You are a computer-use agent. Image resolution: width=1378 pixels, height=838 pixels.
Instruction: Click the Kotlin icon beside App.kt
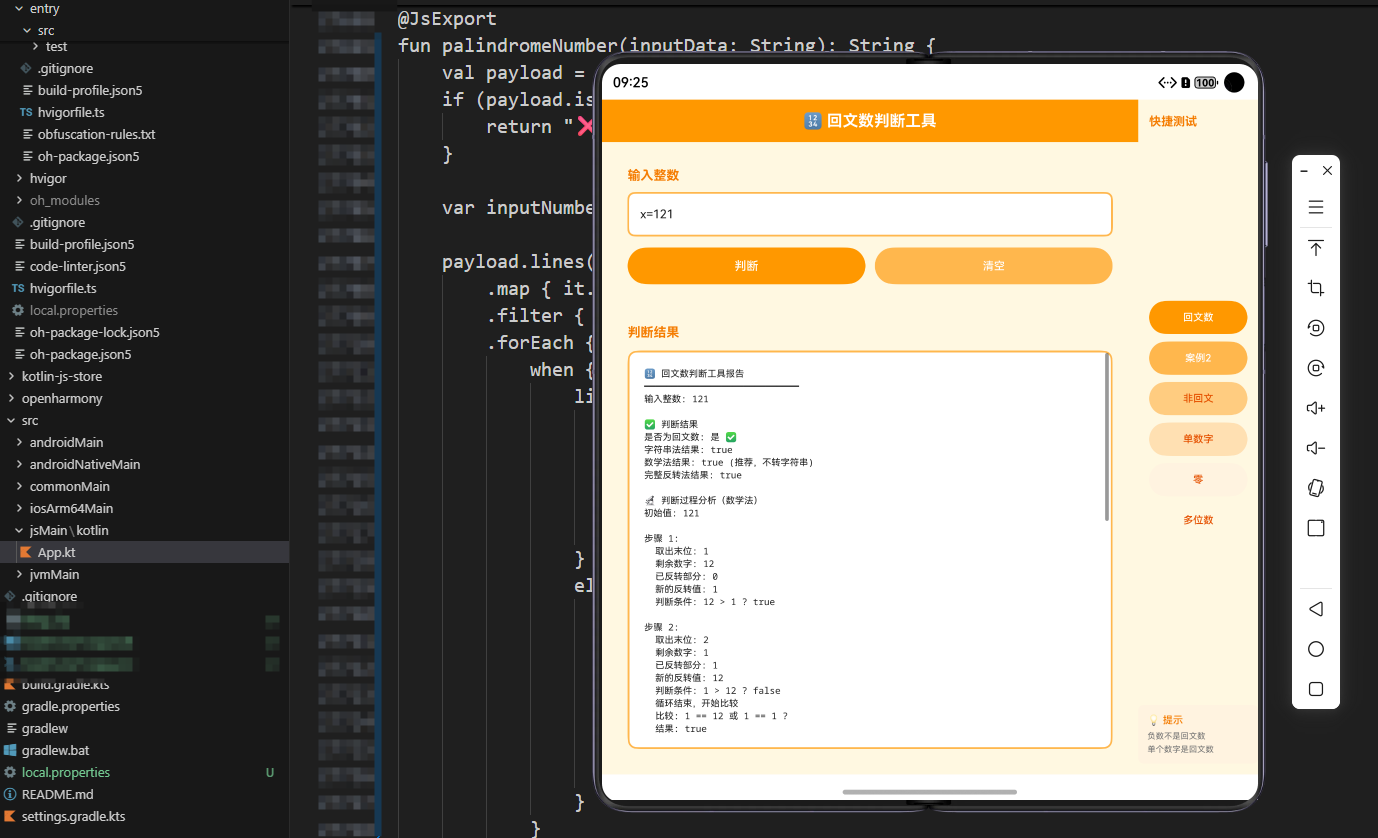25,552
